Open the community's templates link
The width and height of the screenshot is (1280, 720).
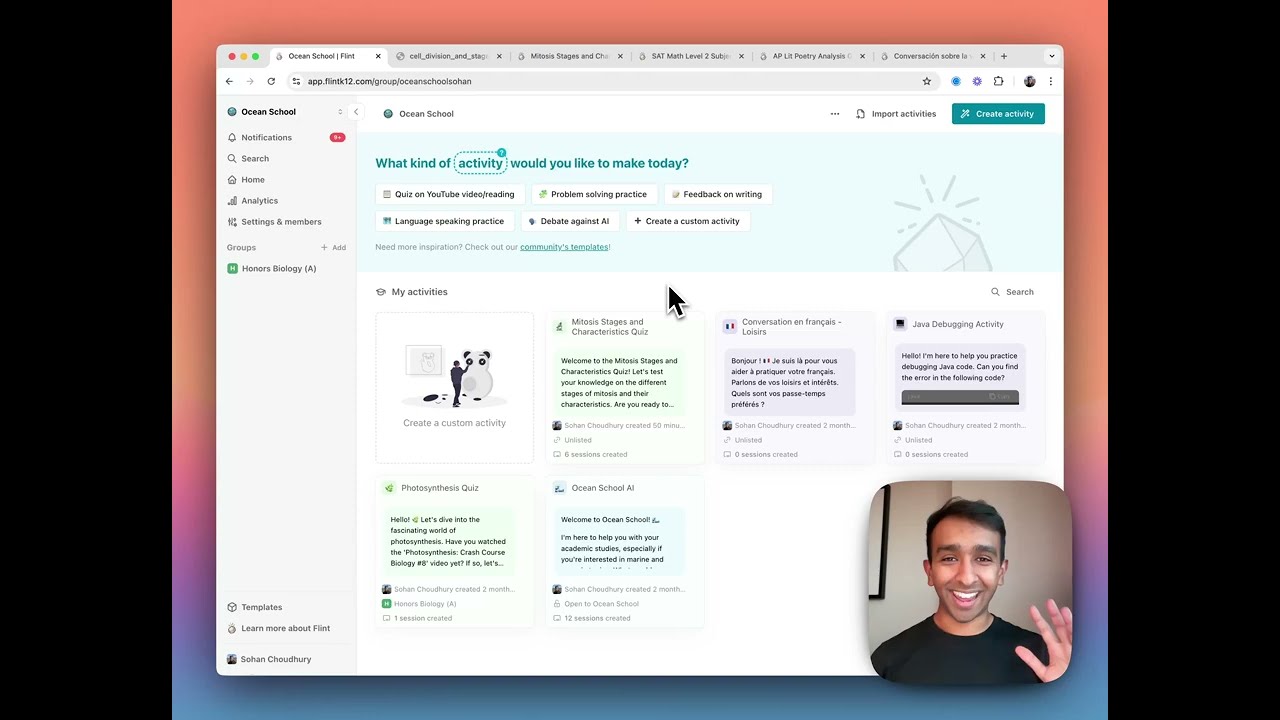click(564, 247)
